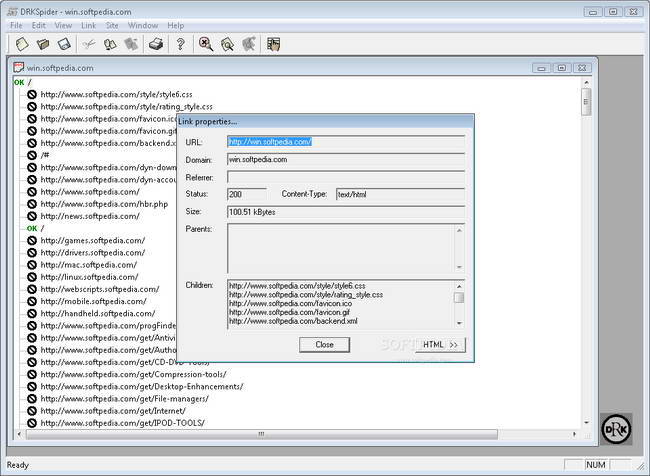The image size is (650, 476).
Task: Click the blocked icon beside File-managers link
Action: [x=32, y=399]
